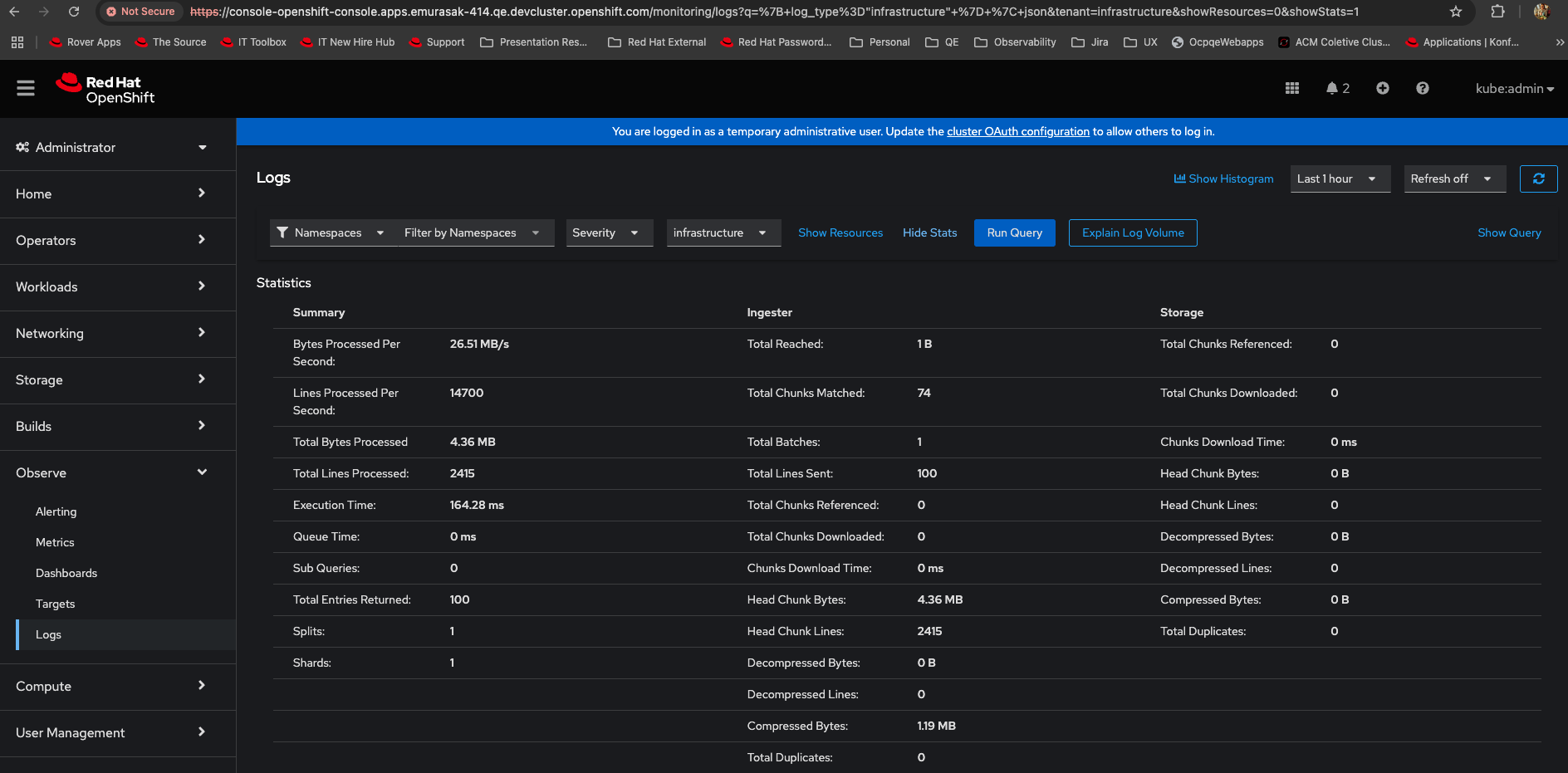Open the hamburger navigation menu
1568x773 pixels.
[x=26, y=88]
